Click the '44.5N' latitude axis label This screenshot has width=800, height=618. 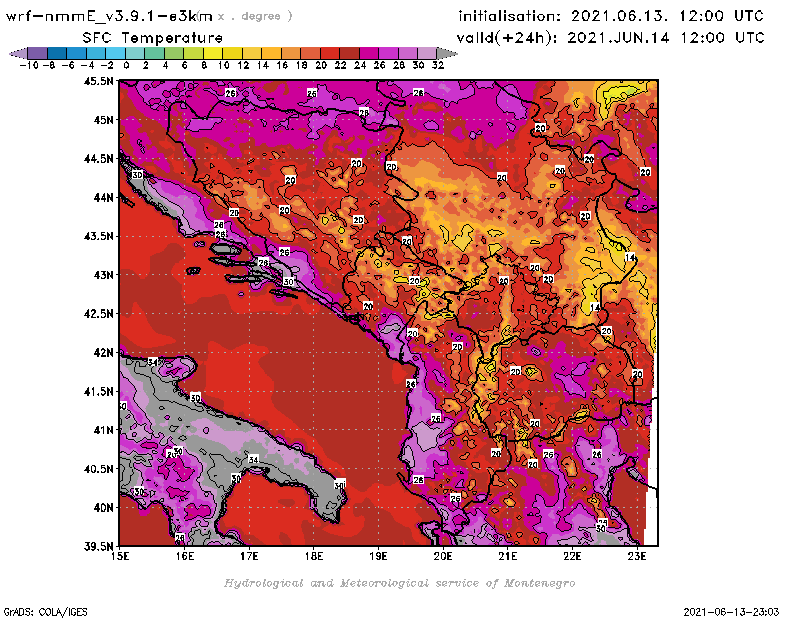click(x=98, y=159)
